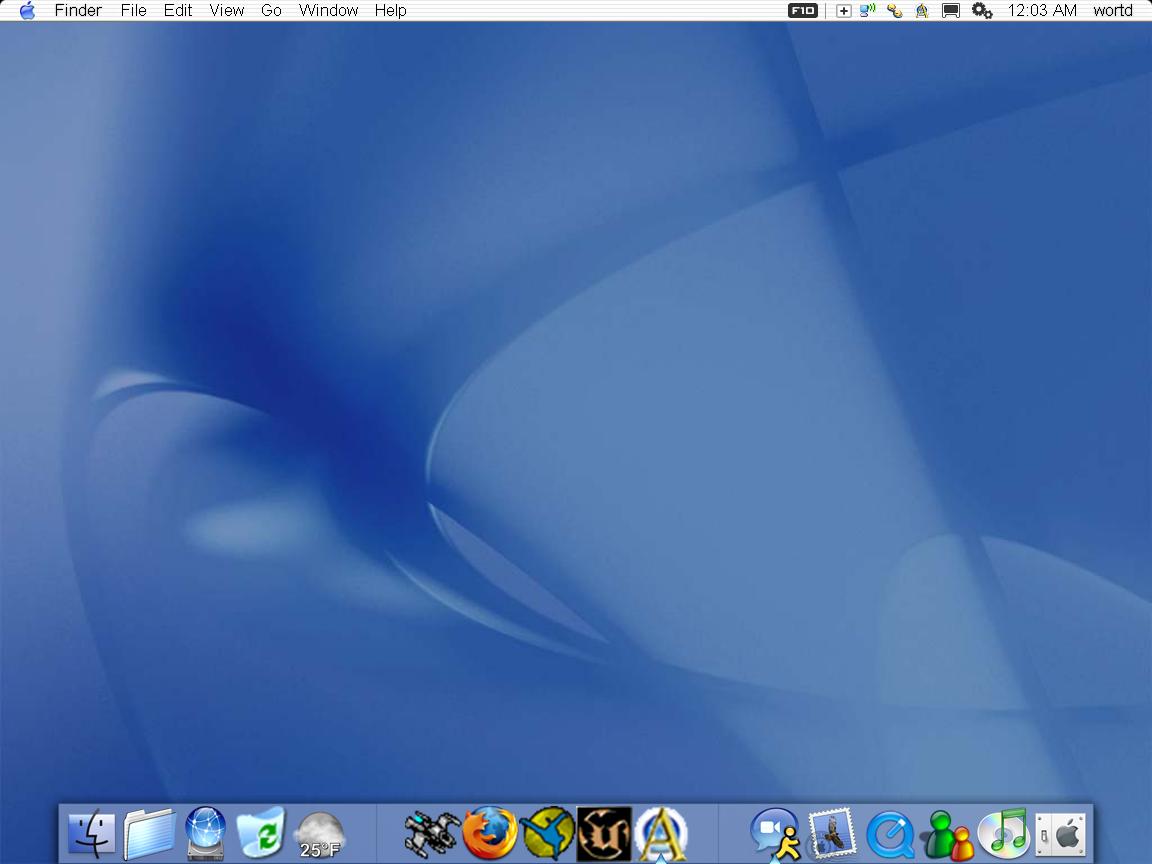Image resolution: width=1152 pixels, height=864 pixels.
Task: Launch the spaceship game icon
Action: pyautogui.click(x=431, y=834)
